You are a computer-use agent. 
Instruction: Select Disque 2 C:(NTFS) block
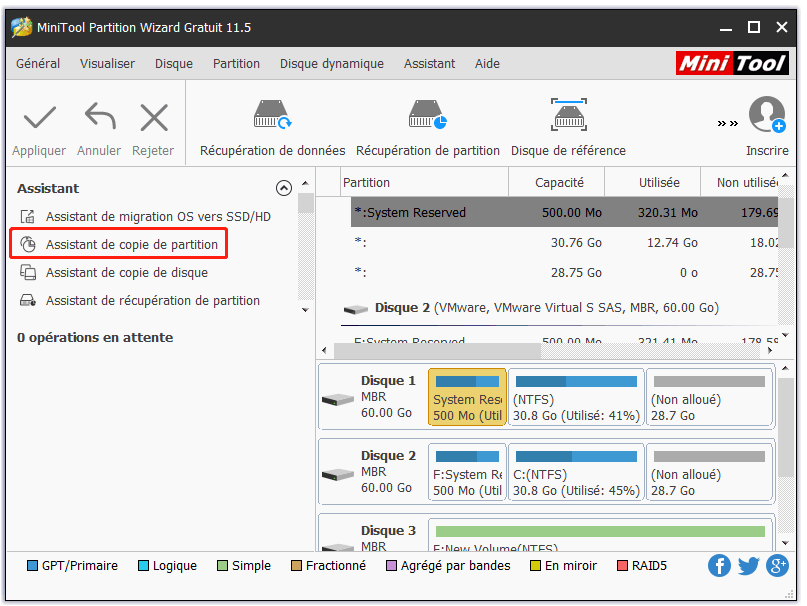click(576, 472)
